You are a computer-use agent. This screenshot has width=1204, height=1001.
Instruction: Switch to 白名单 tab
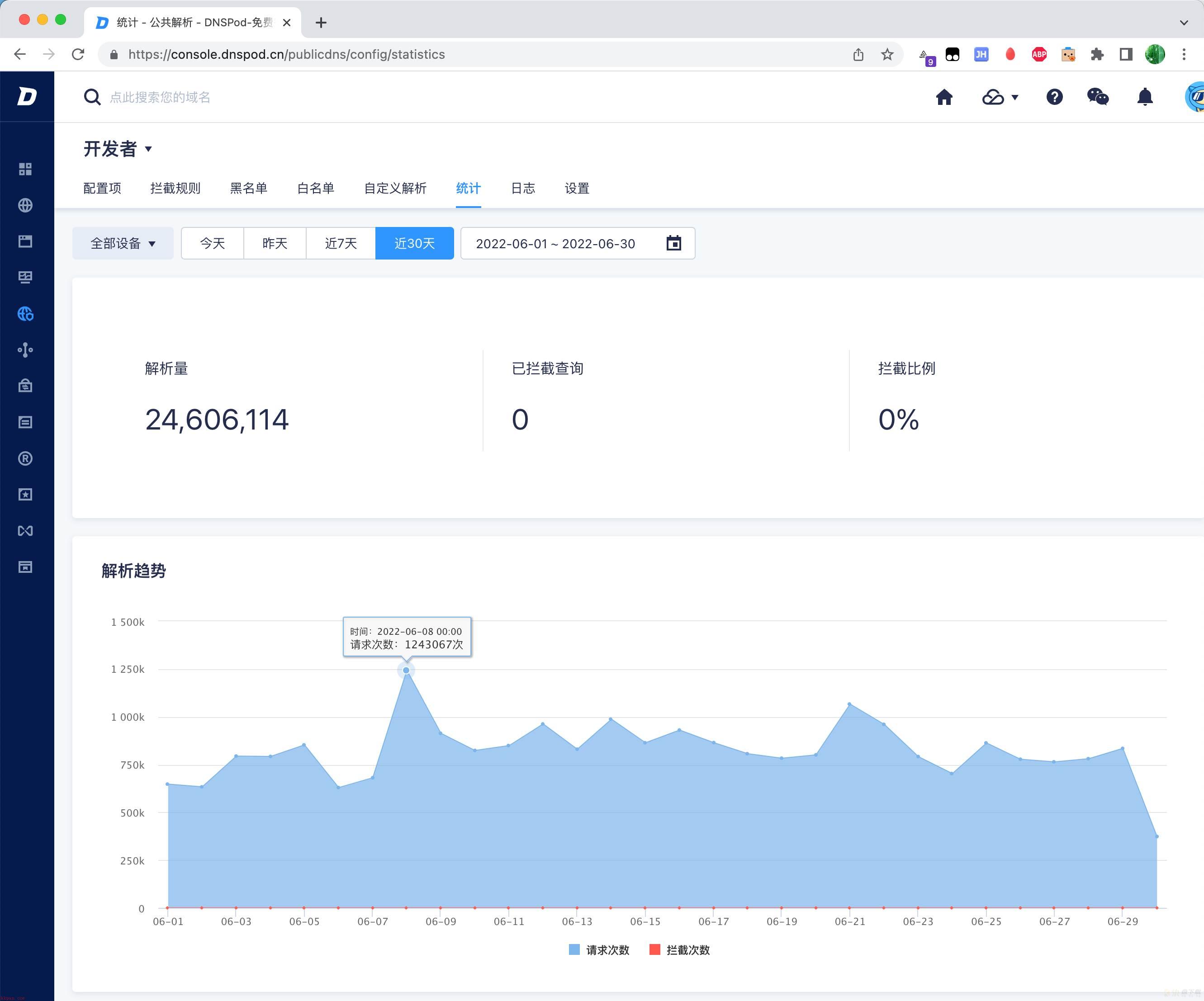[x=316, y=188]
